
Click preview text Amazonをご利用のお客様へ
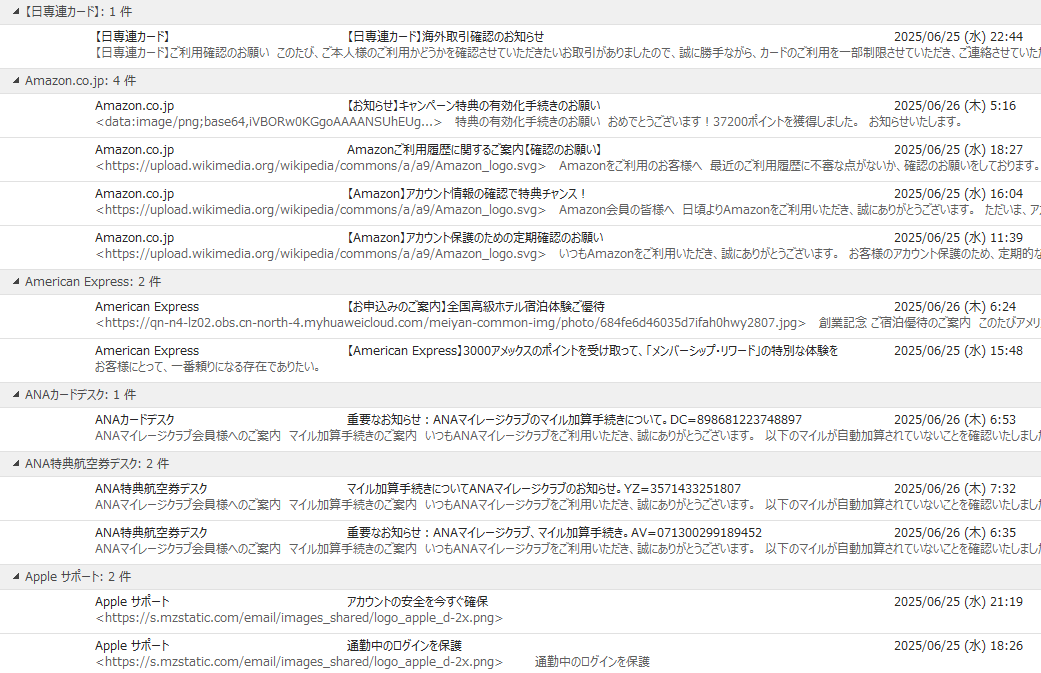point(630,166)
